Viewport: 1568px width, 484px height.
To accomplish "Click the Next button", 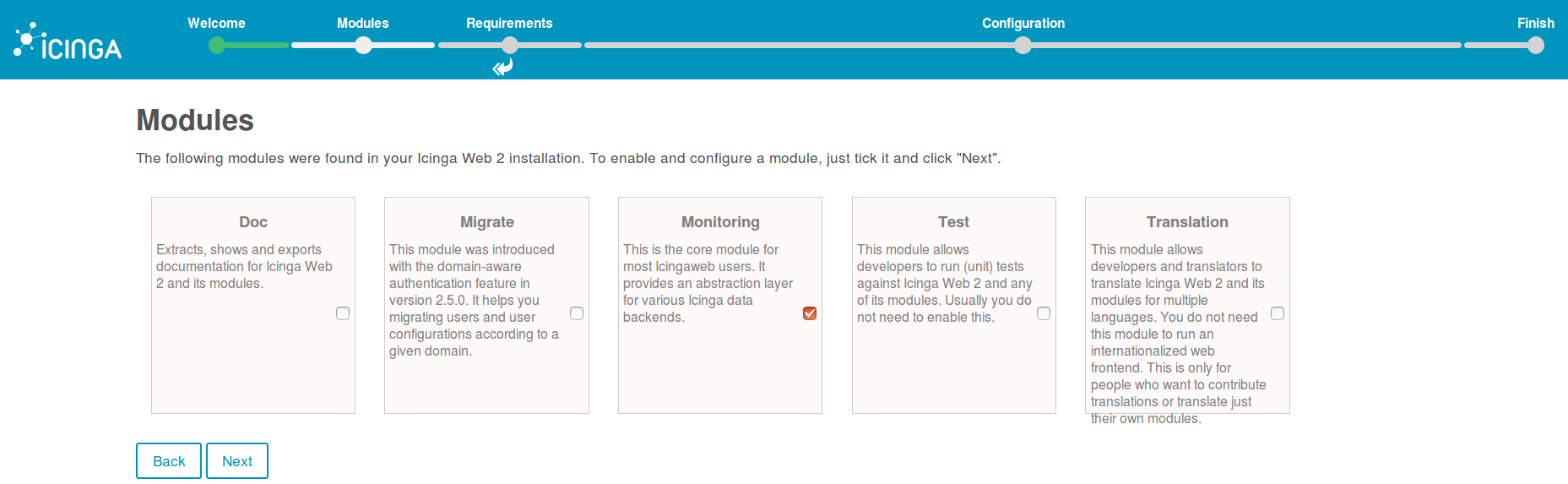I will click(237, 461).
